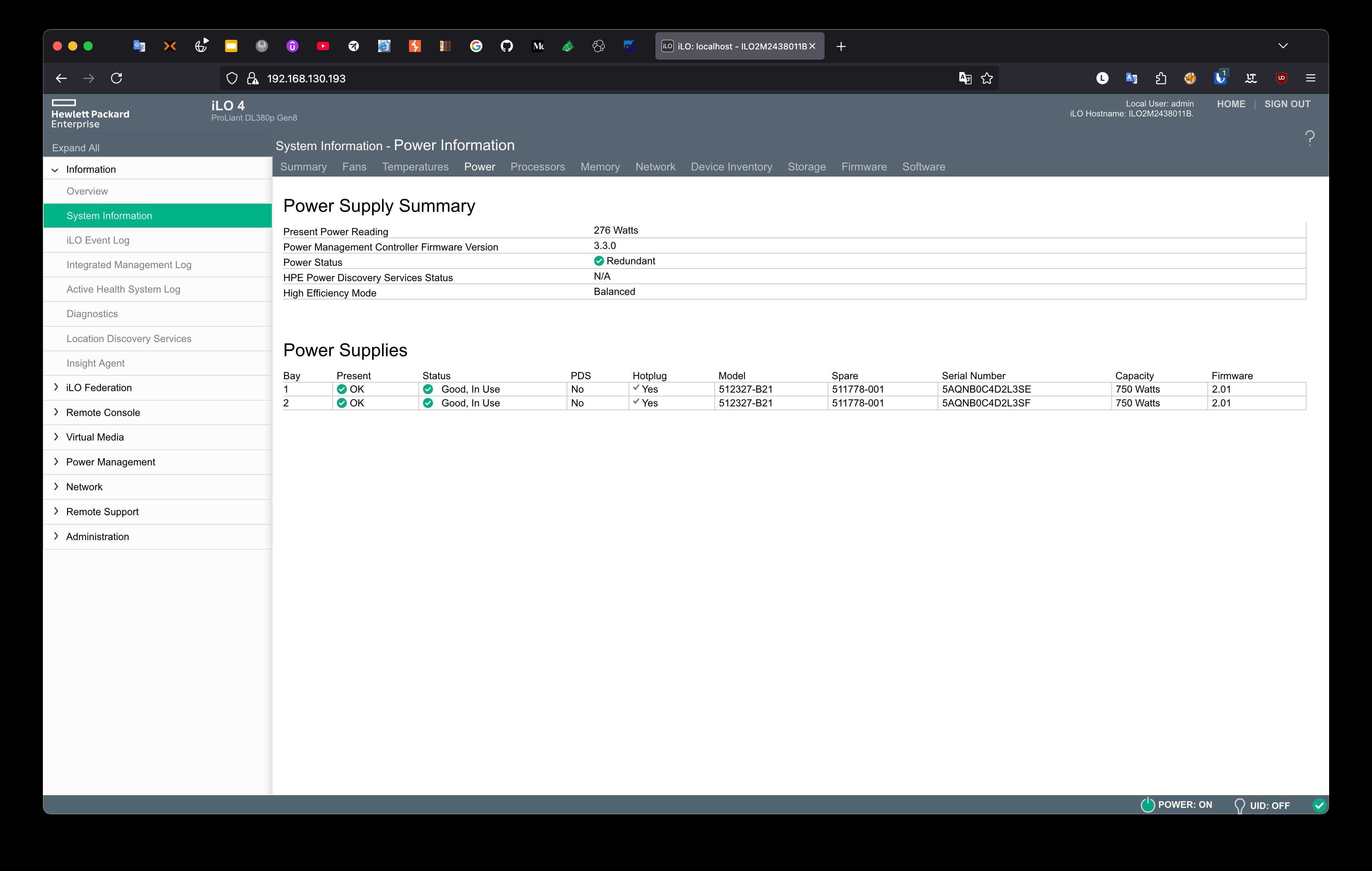Open the yellow card pinned tab
The width and height of the screenshot is (1372, 871).
[x=231, y=46]
